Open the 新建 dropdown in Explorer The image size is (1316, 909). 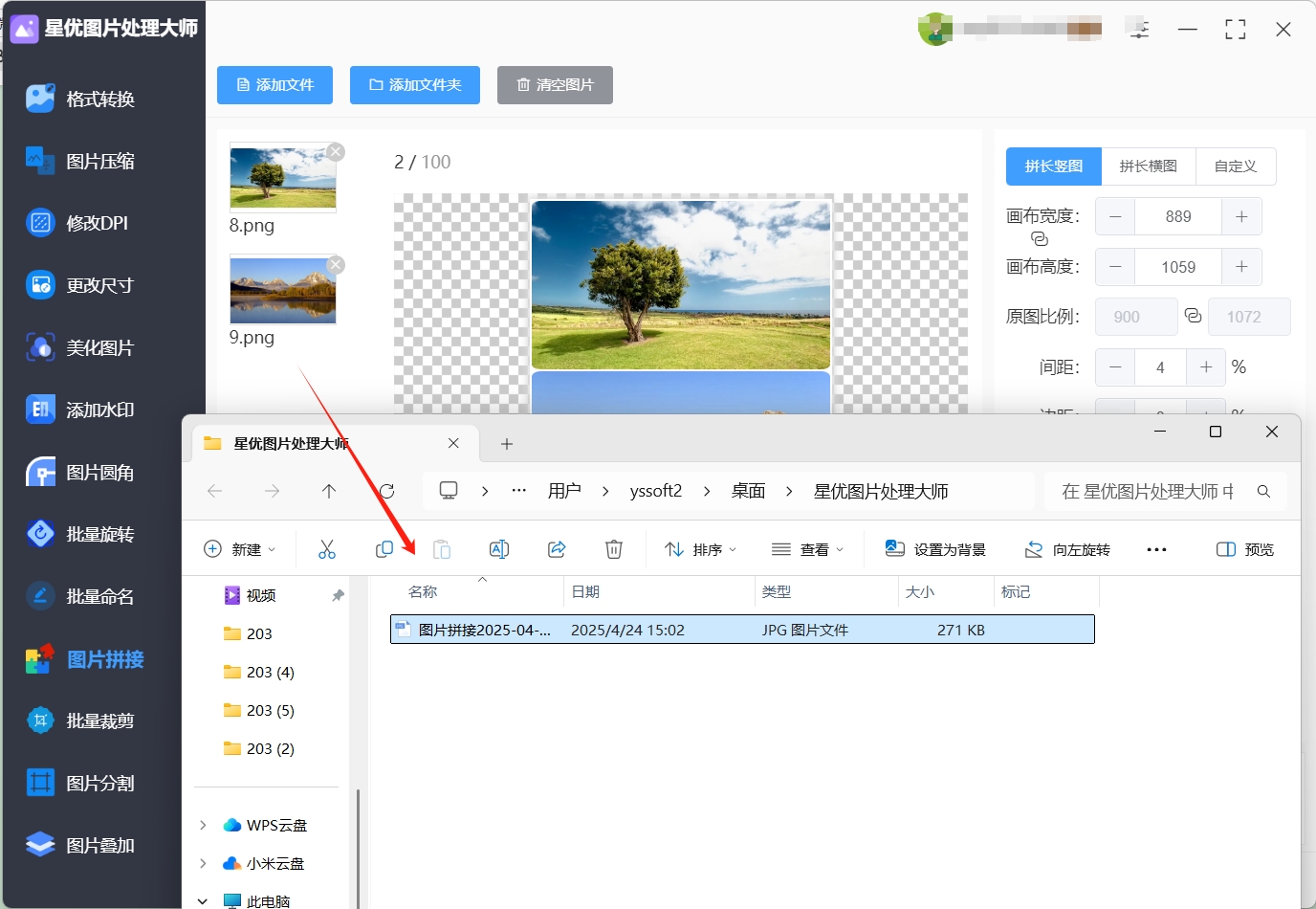pos(240,549)
